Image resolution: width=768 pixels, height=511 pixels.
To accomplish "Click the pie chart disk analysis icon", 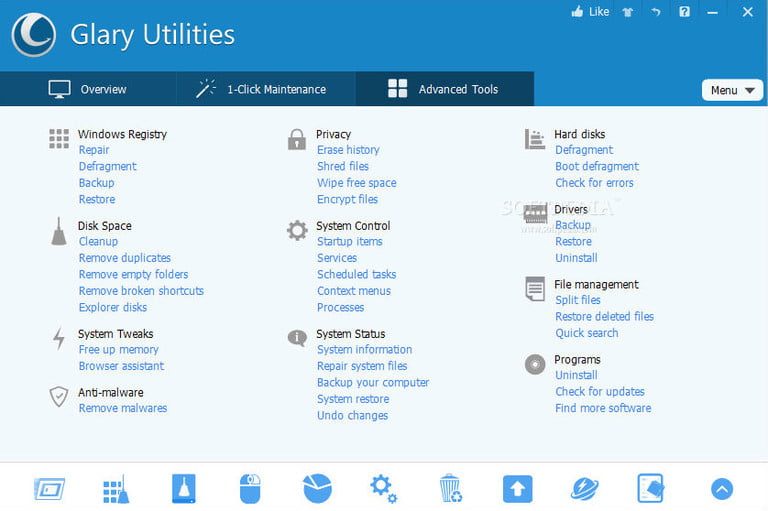I will [x=317, y=488].
